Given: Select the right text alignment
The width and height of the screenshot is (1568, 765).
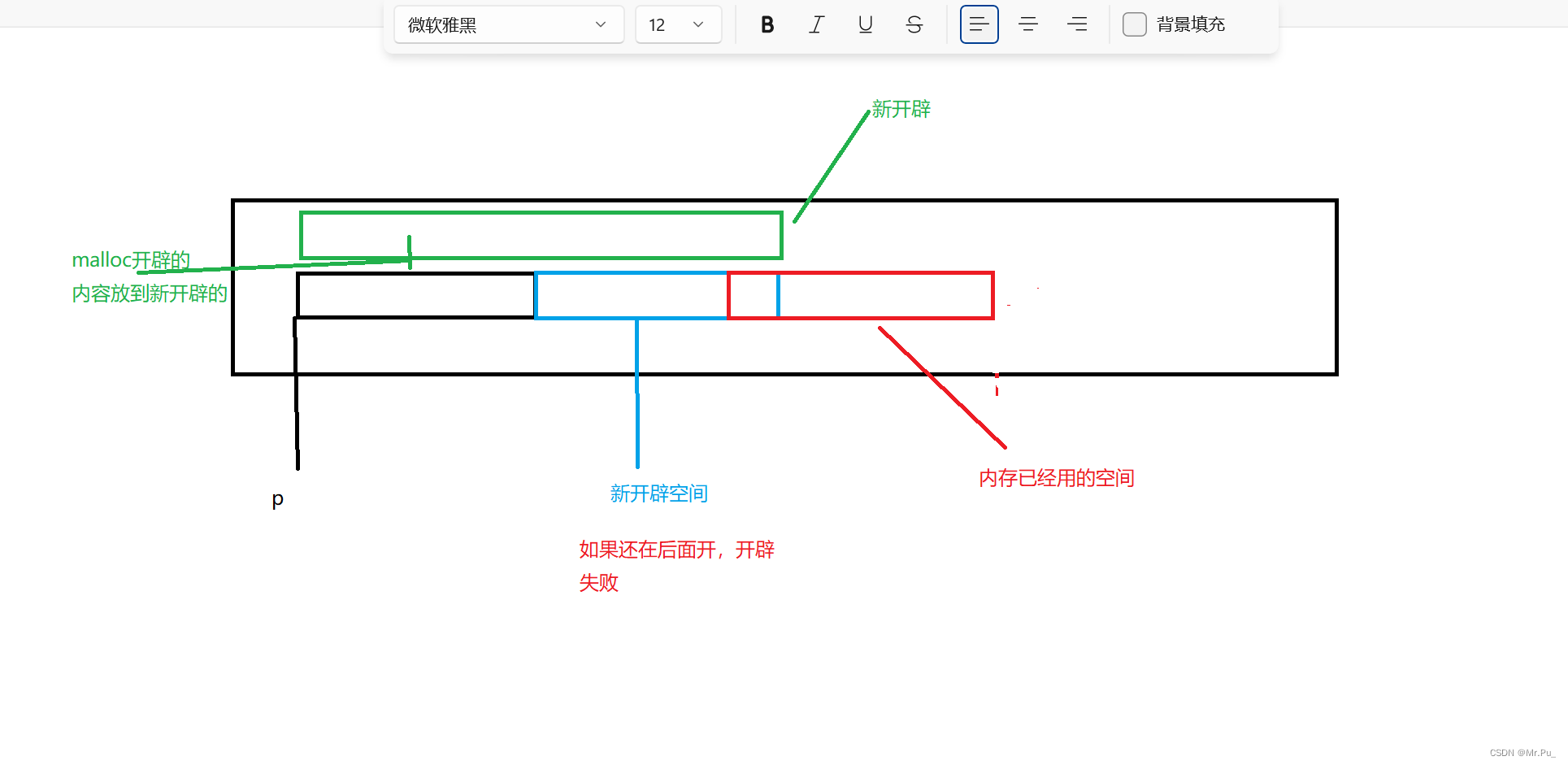Looking at the screenshot, I should tap(1076, 24).
